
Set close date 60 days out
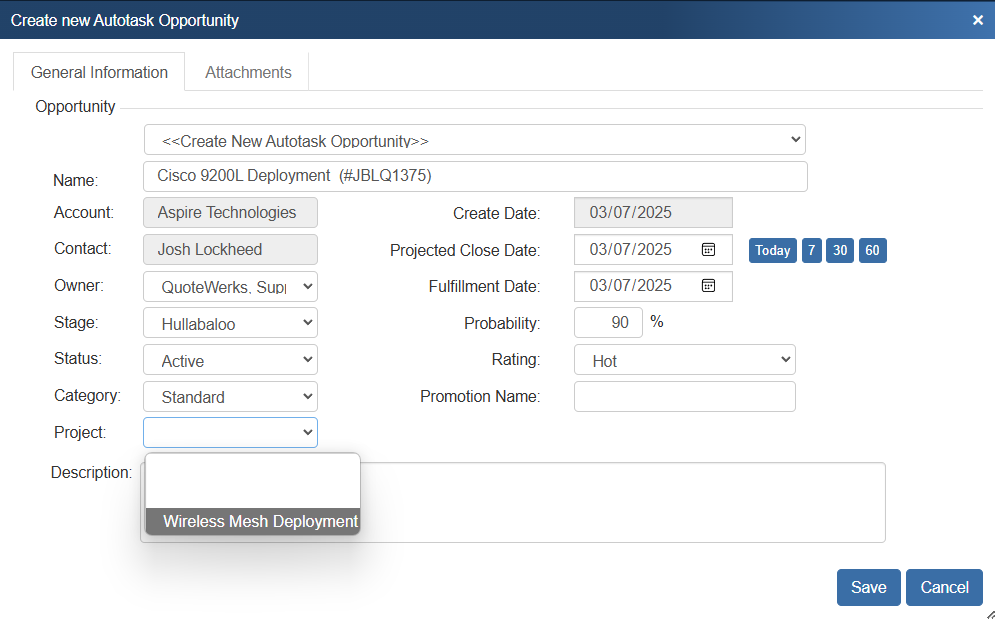coord(872,250)
